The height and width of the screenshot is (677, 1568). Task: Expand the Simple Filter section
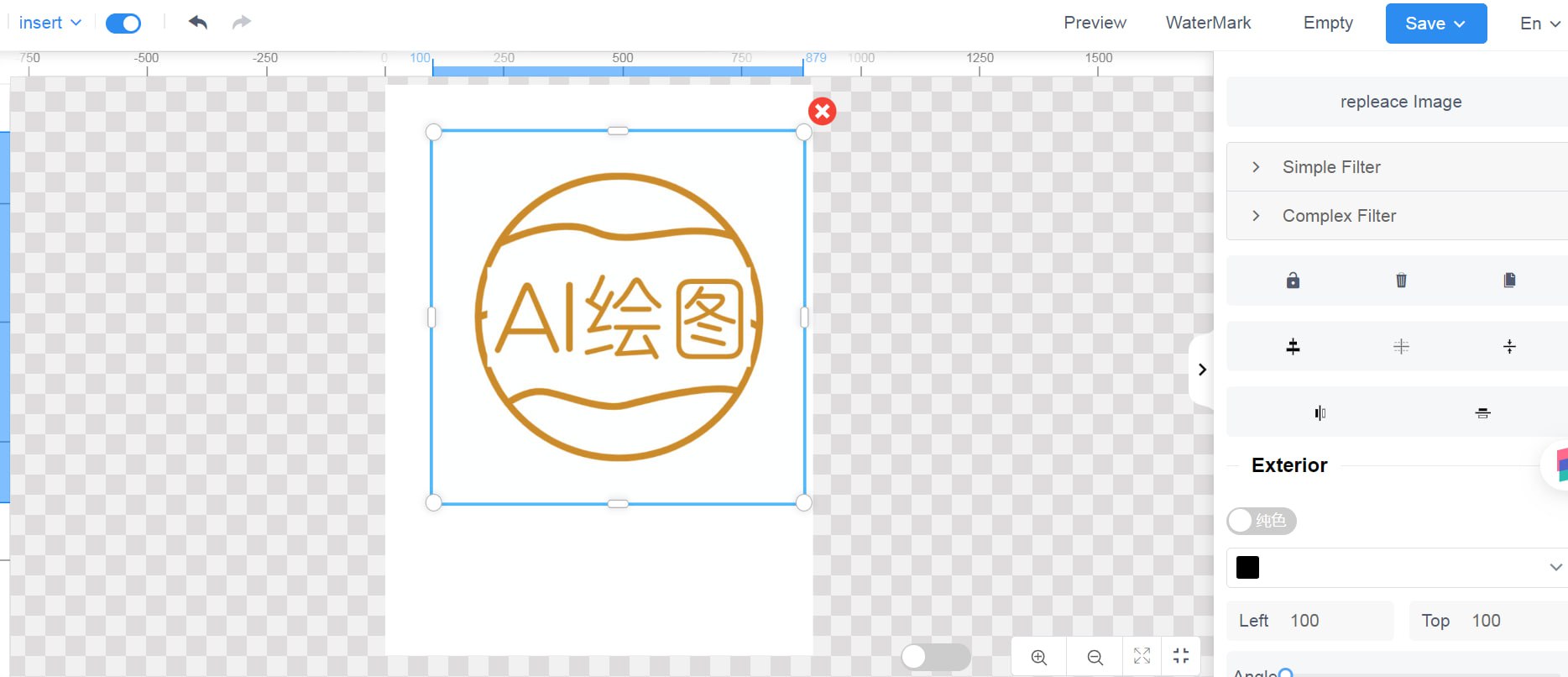1330,167
